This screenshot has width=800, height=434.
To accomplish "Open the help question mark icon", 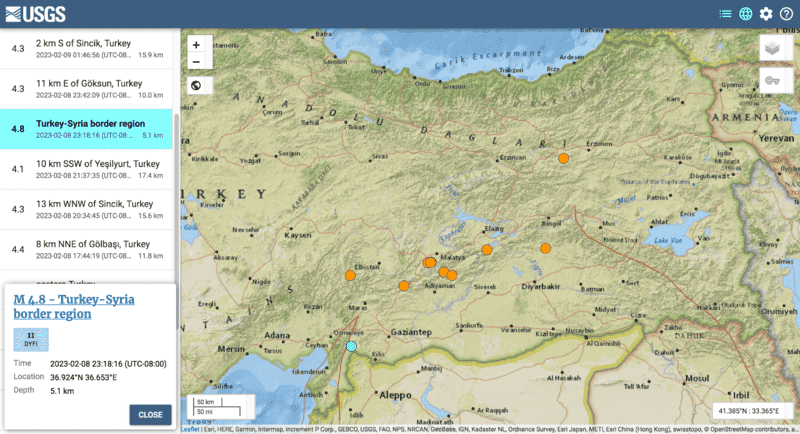I will tap(786, 14).
